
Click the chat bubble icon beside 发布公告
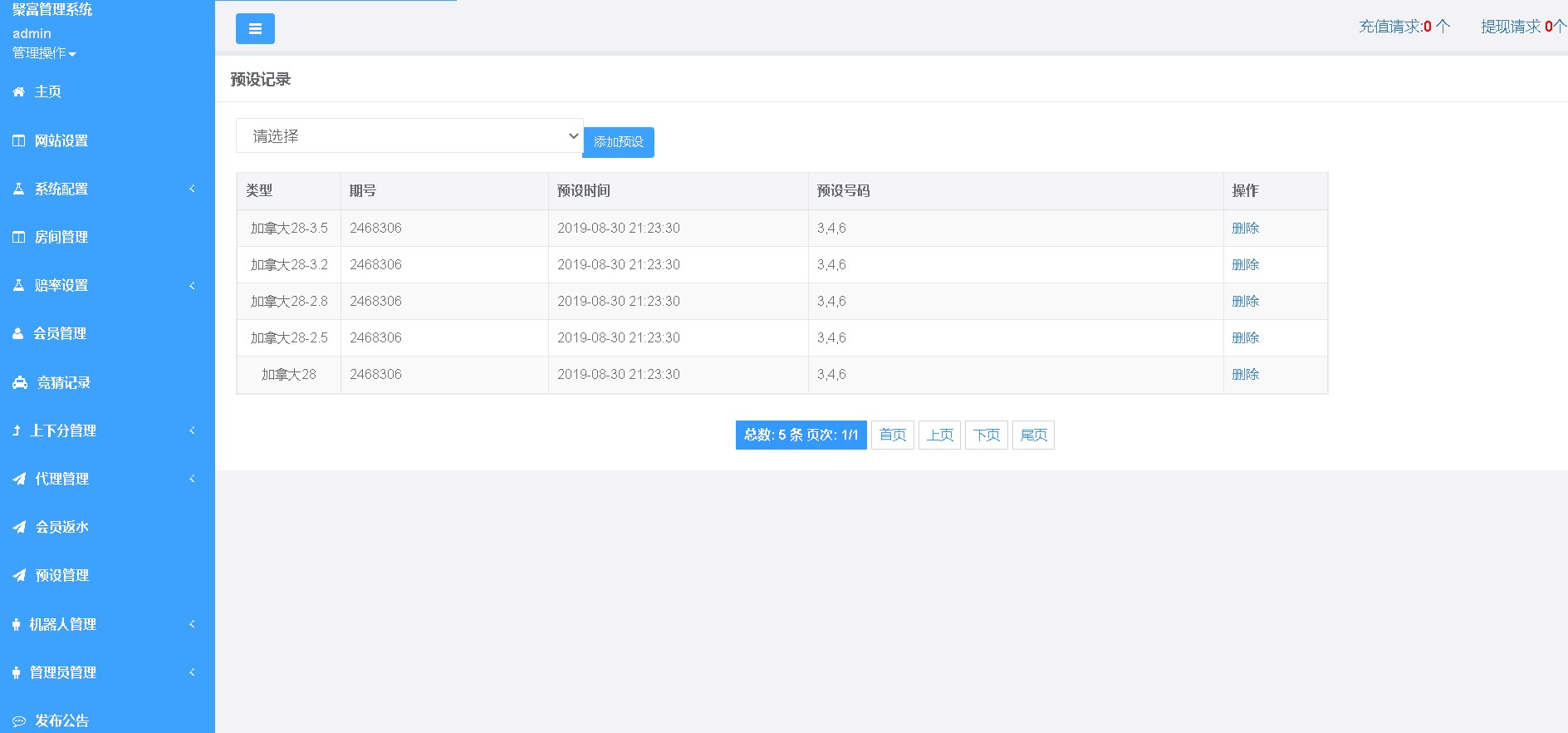click(x=19, y=721)
